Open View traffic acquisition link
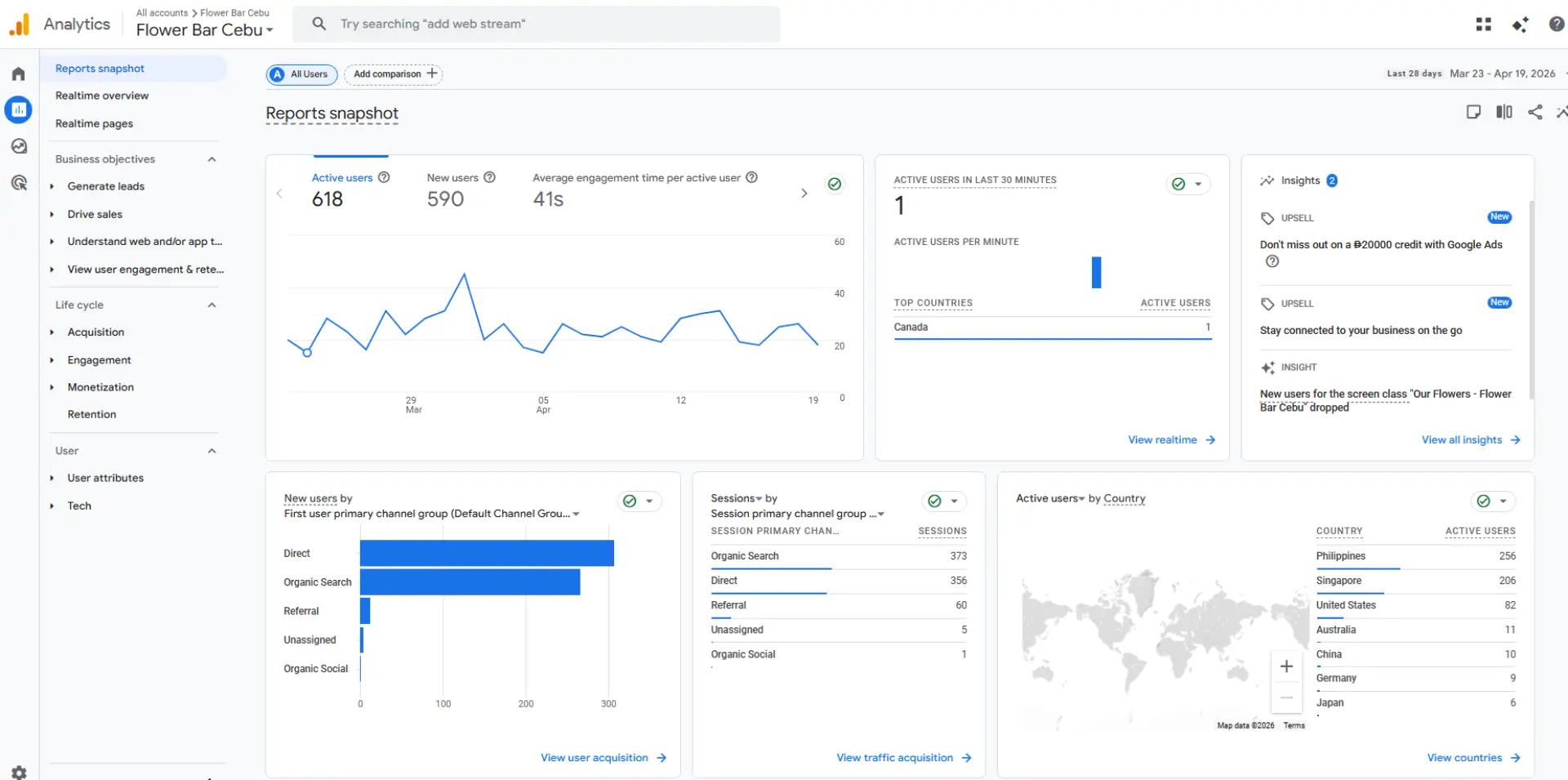This screenshot has width=1568, height=780. [x=903, y=758]
